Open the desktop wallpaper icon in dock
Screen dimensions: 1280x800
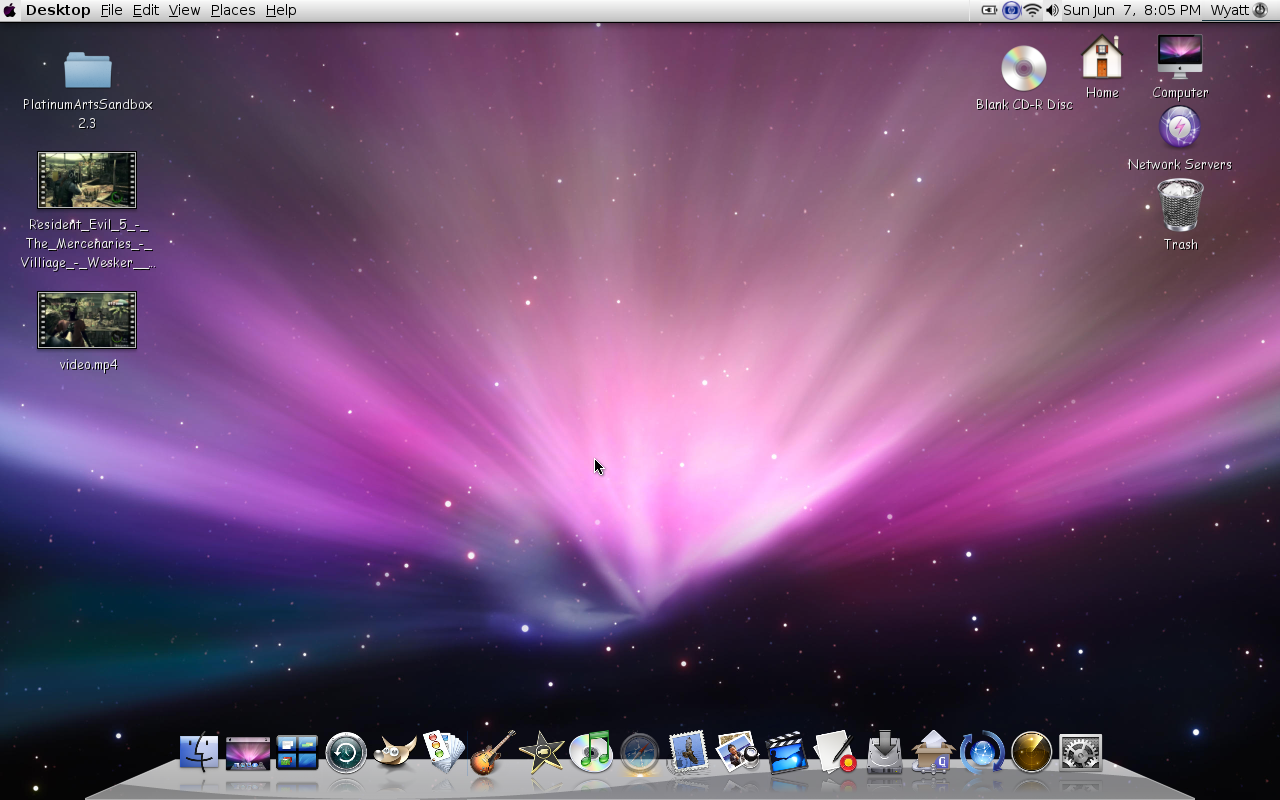click(x=247, y=753)
